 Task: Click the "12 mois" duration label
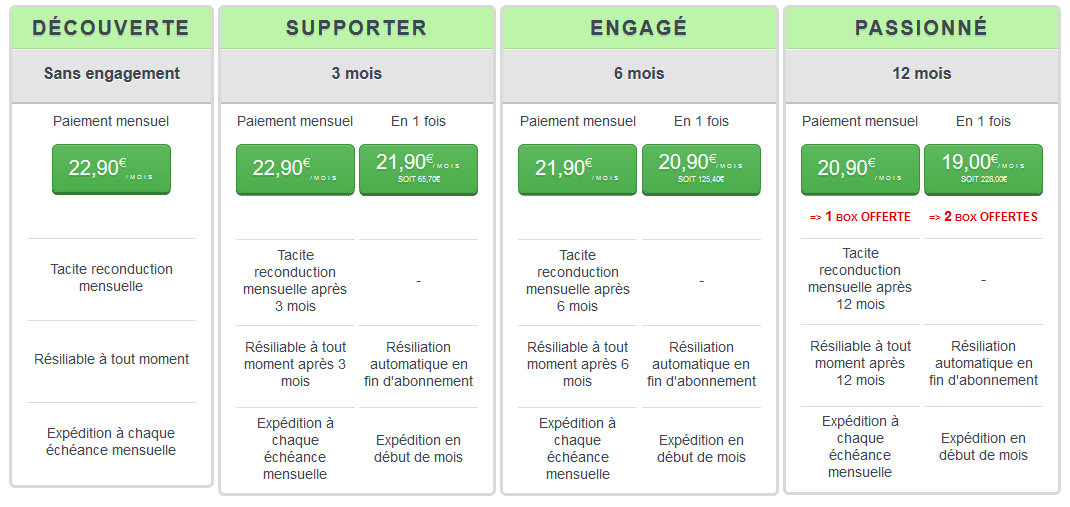[x=921, y=73]
